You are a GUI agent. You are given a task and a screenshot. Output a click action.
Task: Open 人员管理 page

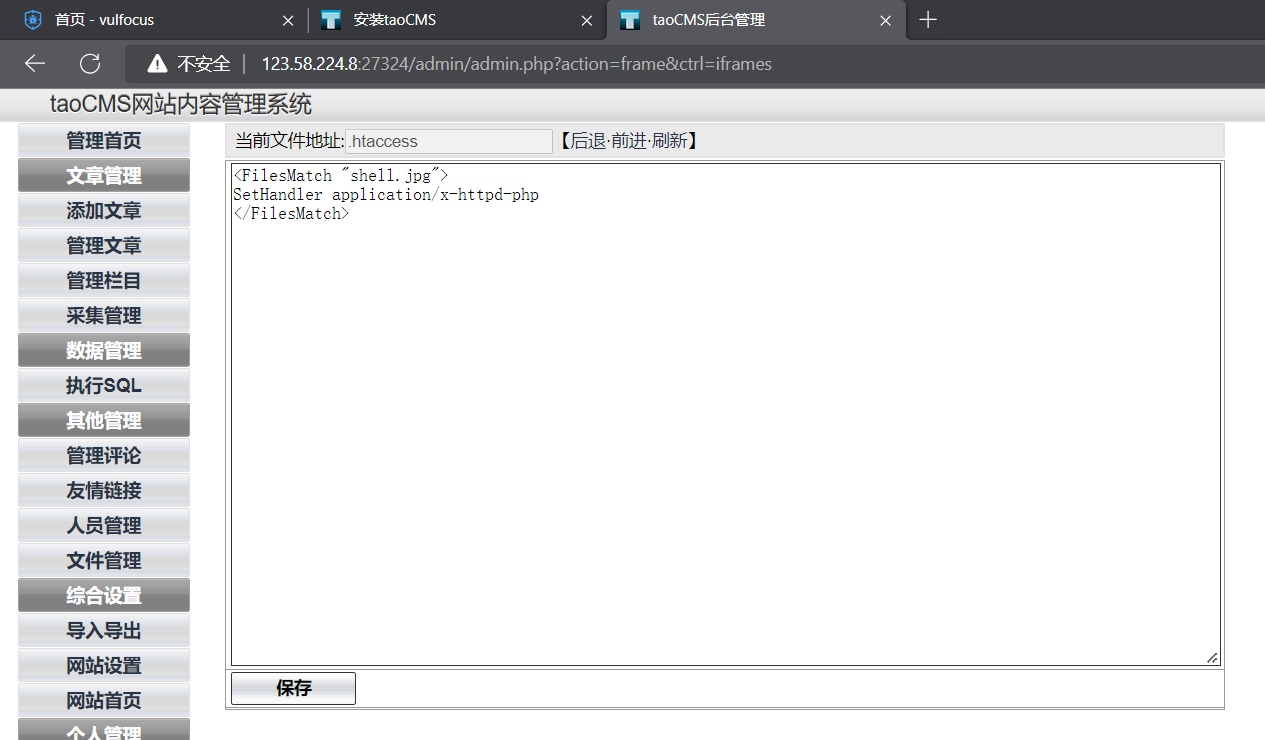pos(104,525)
